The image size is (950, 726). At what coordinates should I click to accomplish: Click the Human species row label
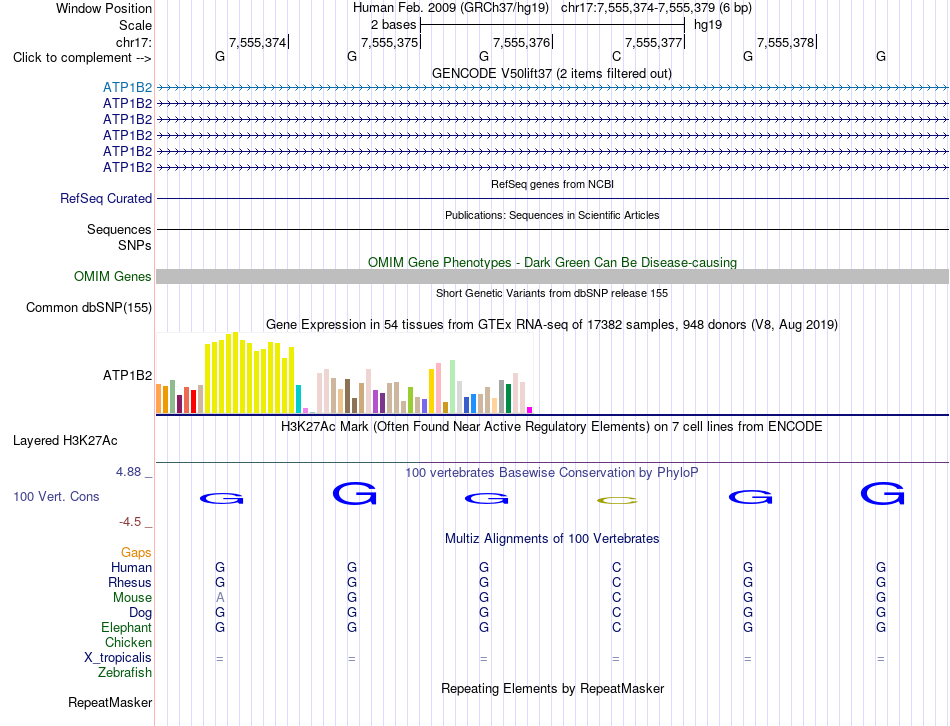click(x=131, y=567)
